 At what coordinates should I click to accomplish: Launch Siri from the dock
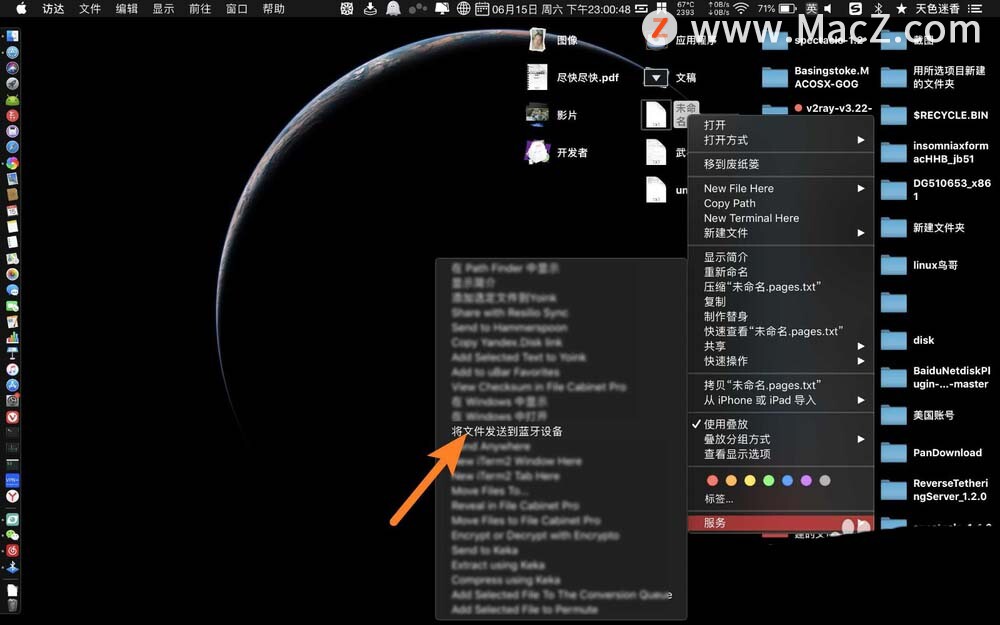(x=12, y=68)
